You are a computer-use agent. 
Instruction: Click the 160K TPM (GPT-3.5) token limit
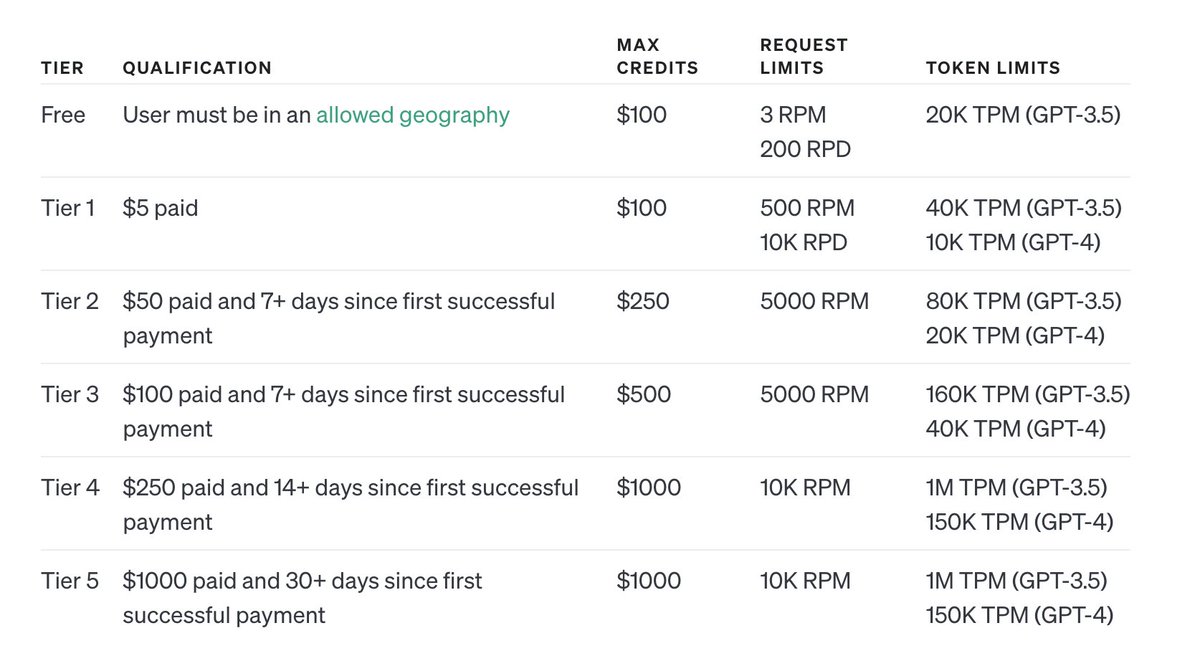click(x=1028, y=394)
